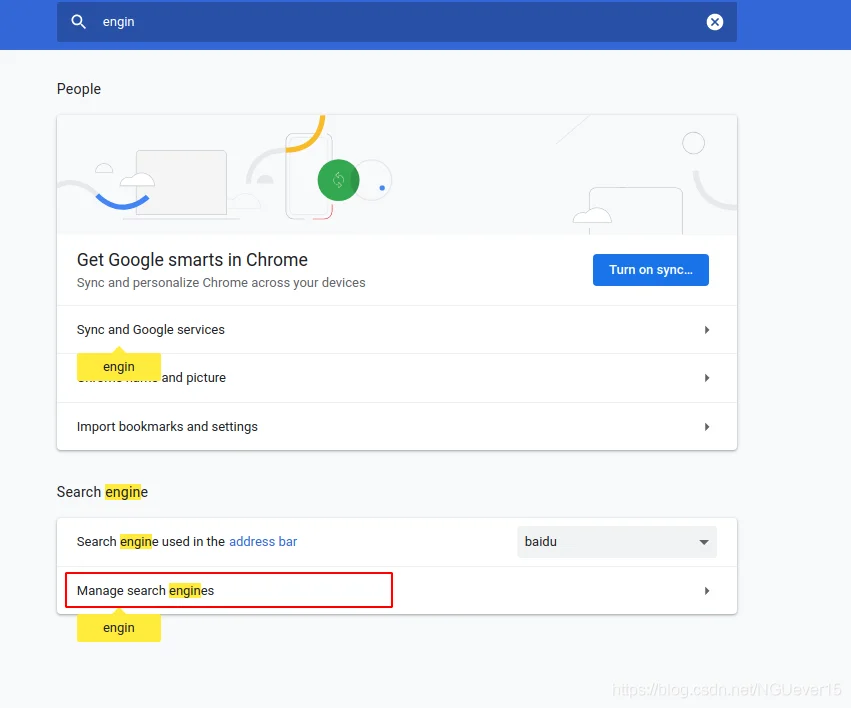Click the dropdown caret next to baidu
The height and width of the screenshot is (708, 851).
[704, 542]
